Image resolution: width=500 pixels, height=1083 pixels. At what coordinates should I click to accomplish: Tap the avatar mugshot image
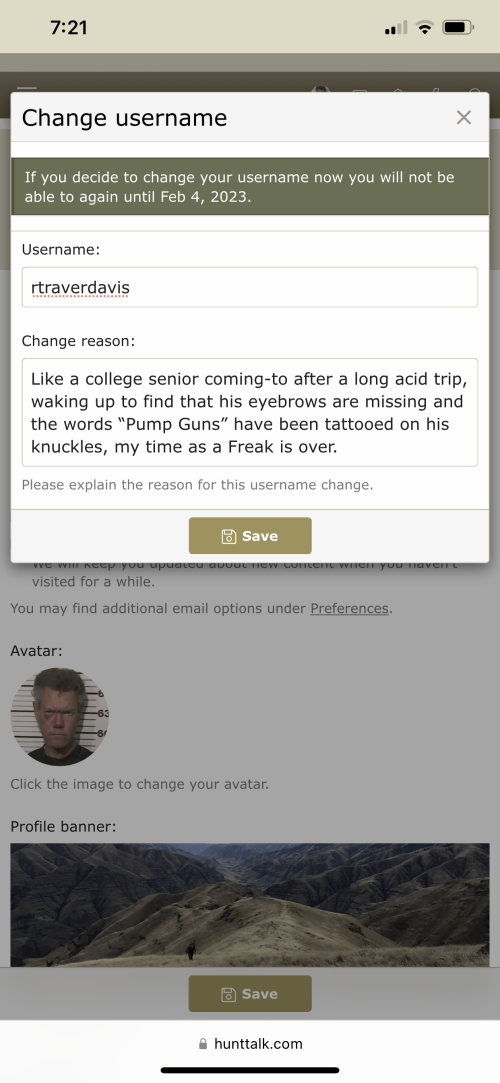pos(59,716)
